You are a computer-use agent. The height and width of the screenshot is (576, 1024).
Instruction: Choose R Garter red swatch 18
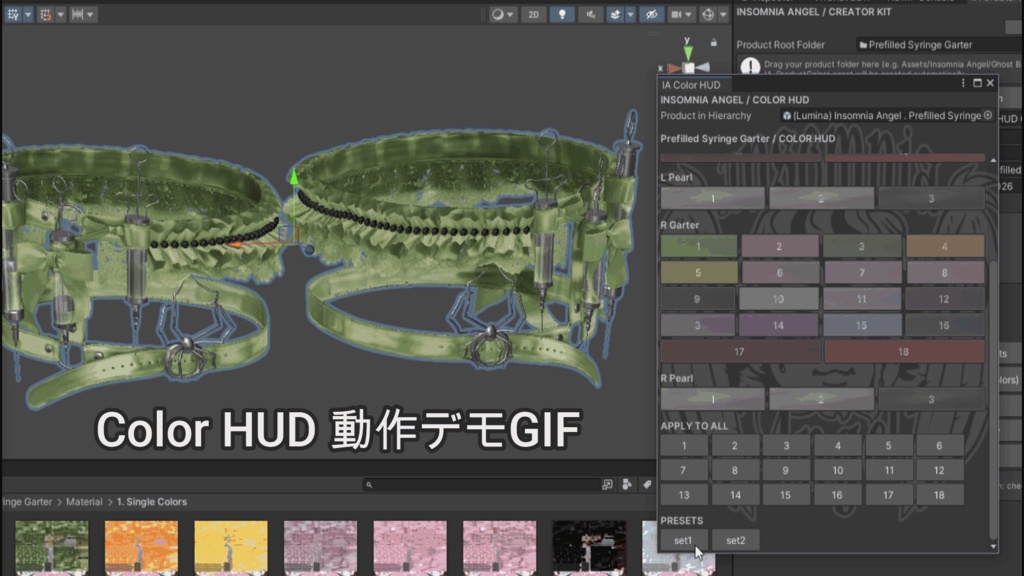pos(904,351)
